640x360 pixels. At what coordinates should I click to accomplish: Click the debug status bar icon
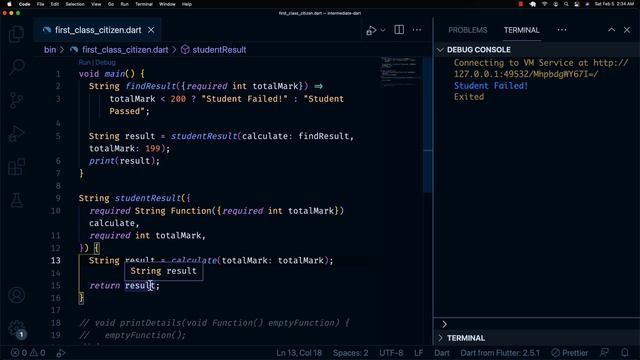click(60, 353)
